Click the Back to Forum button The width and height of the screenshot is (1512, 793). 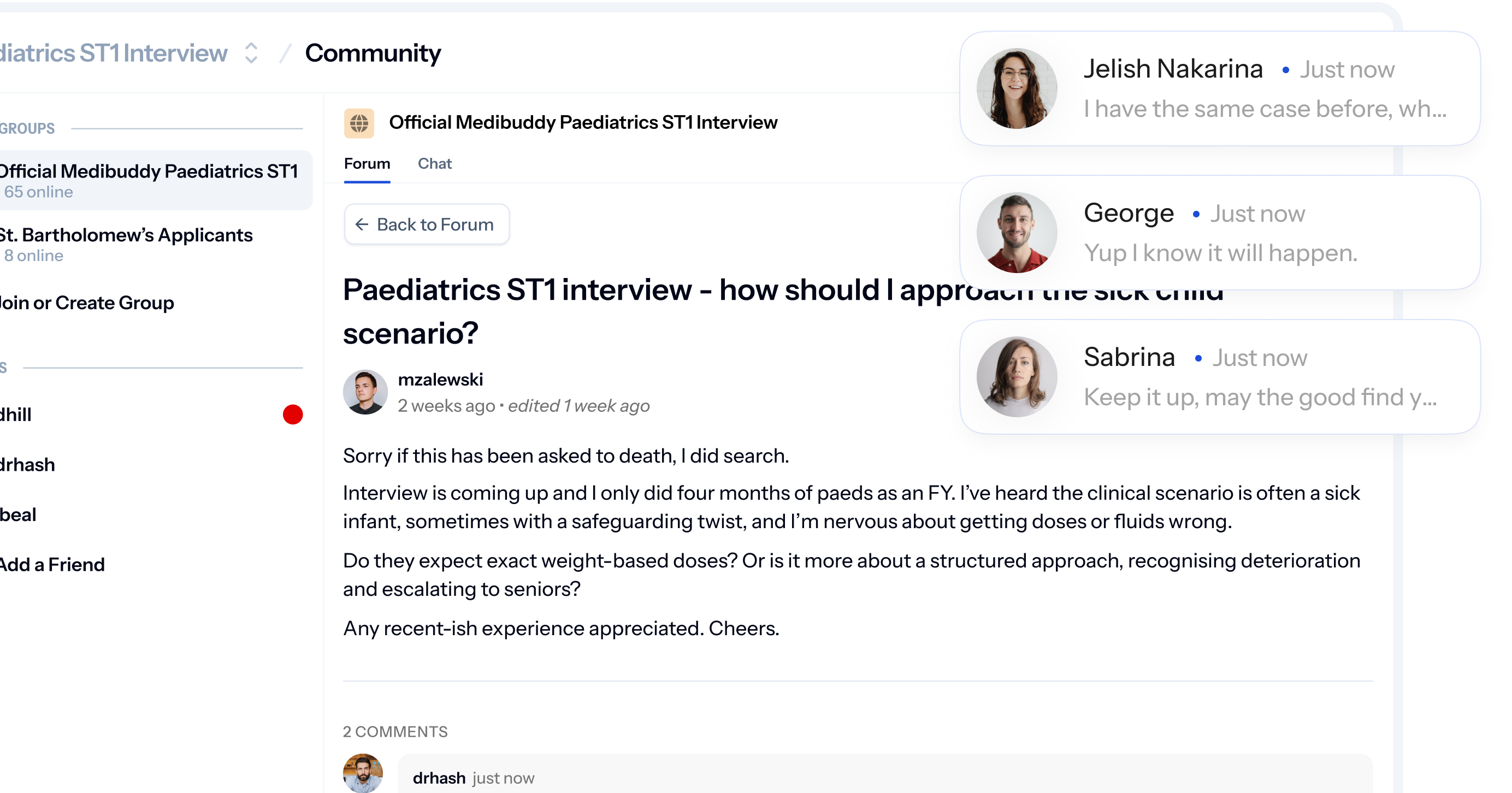(x=427, y=224)
